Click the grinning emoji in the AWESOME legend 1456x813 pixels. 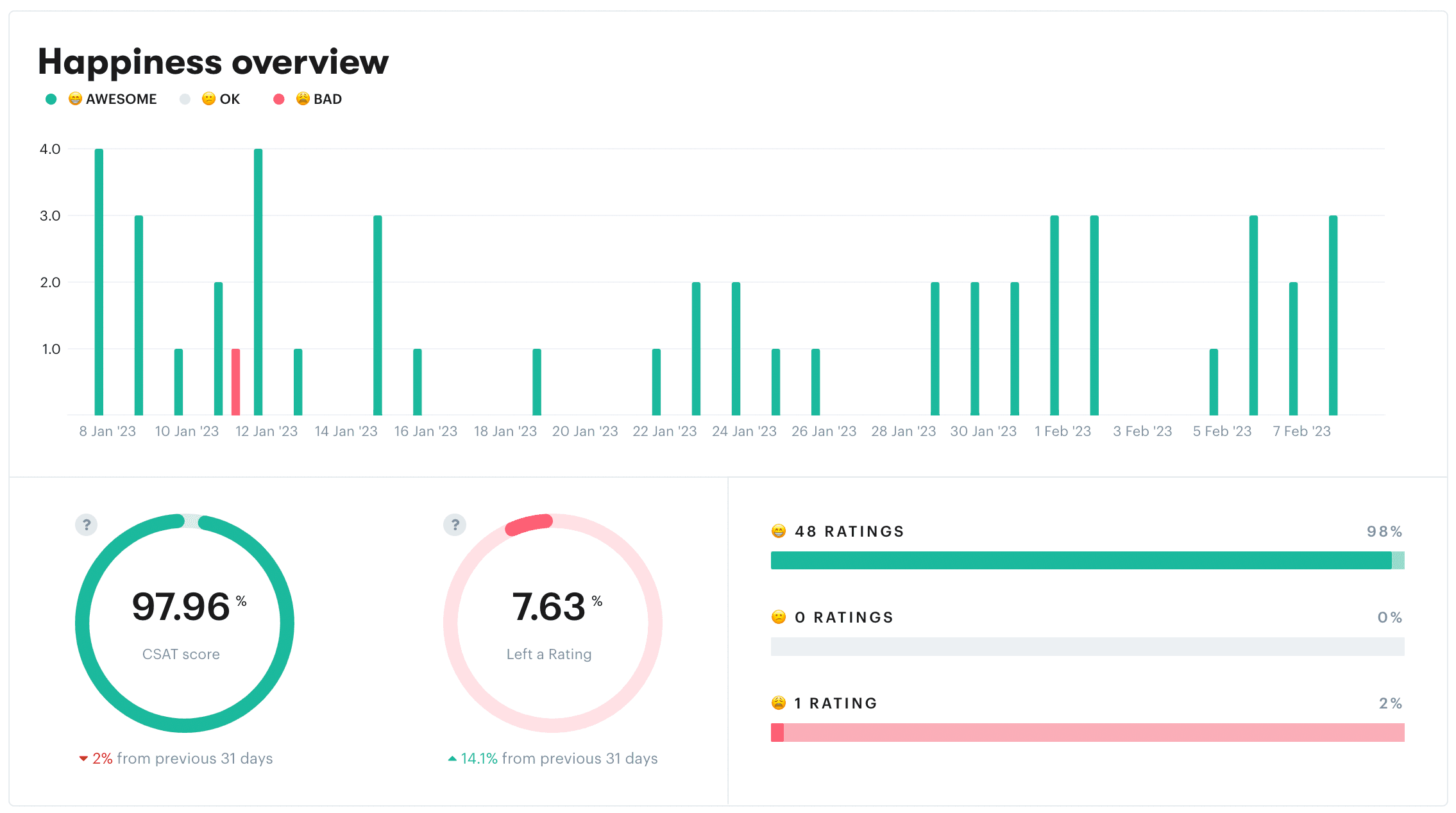click(75, 98)
